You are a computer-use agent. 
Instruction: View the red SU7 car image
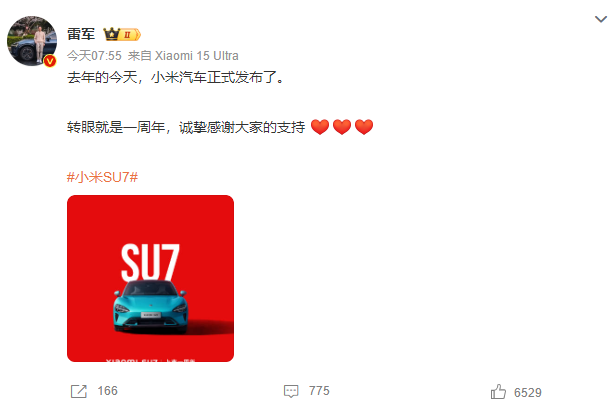coord(150,278)
